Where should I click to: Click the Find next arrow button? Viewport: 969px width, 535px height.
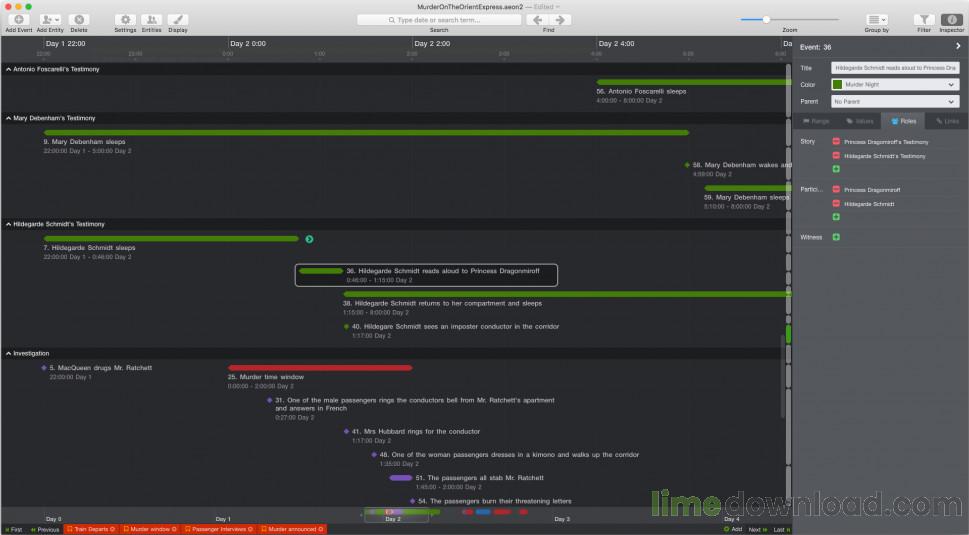(560, 20)
